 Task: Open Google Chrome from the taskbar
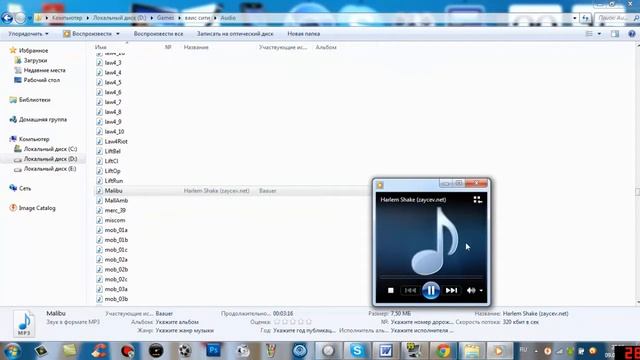pyautogui.click(x=442, y=351)
